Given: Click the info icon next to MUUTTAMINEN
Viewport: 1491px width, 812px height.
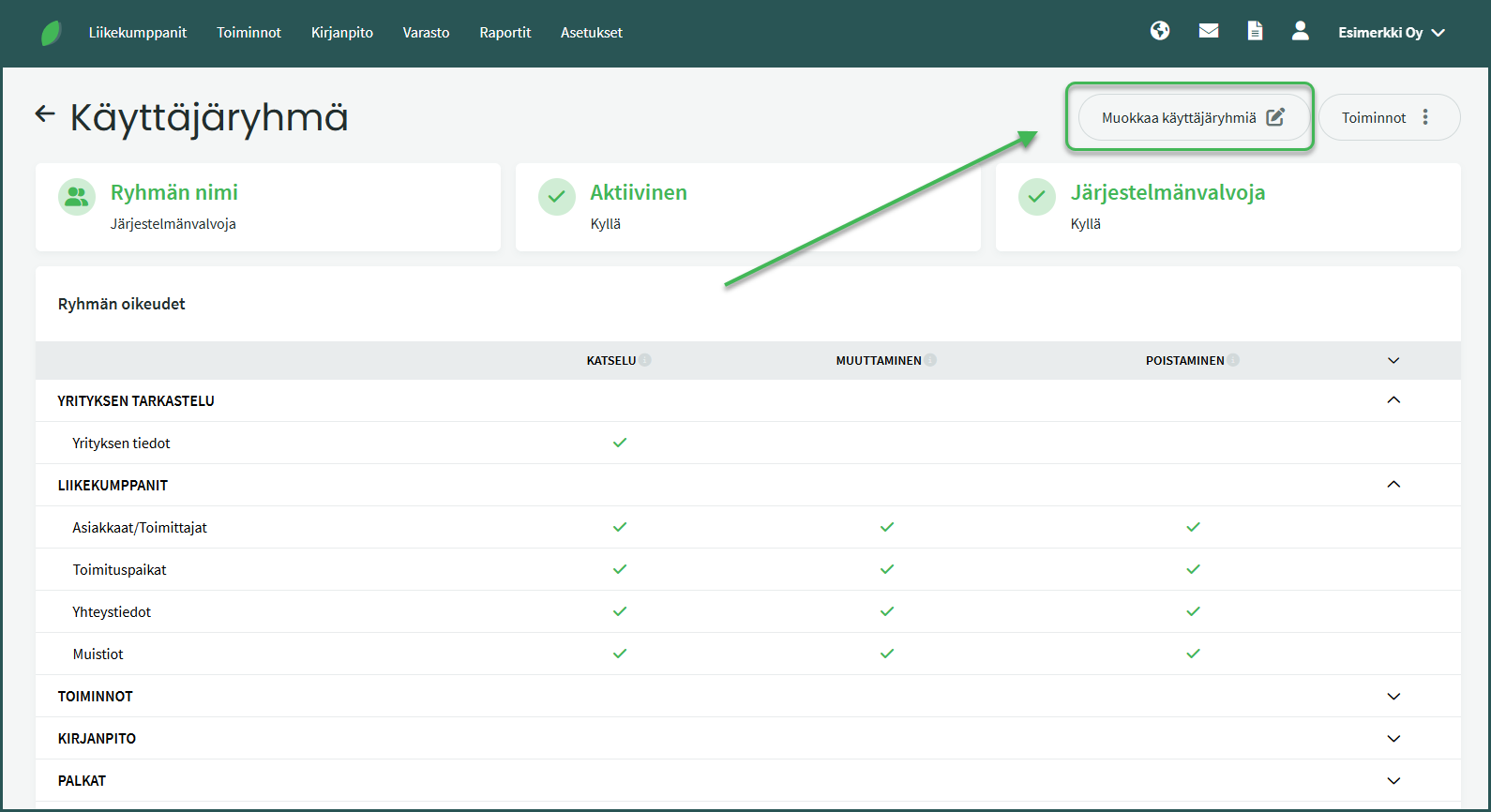Looking at the screenshot, I should pyautogui.click(x=930, y=360).
